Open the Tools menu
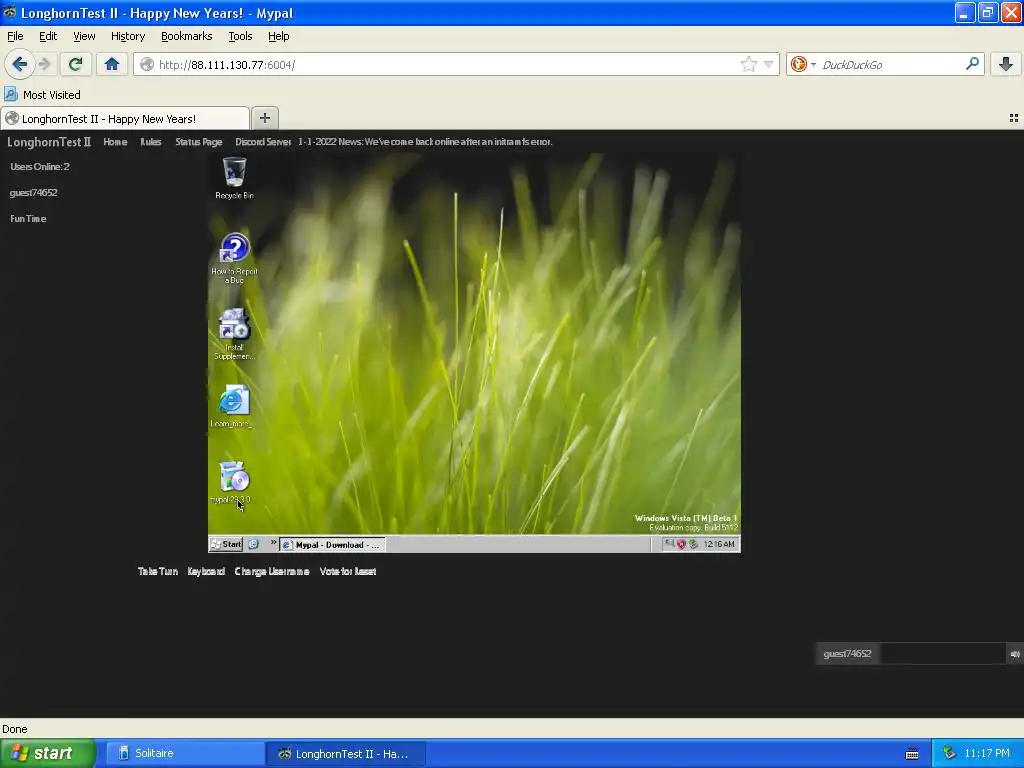The height and width of the screenshot is (768, 1024). point(240,36)
